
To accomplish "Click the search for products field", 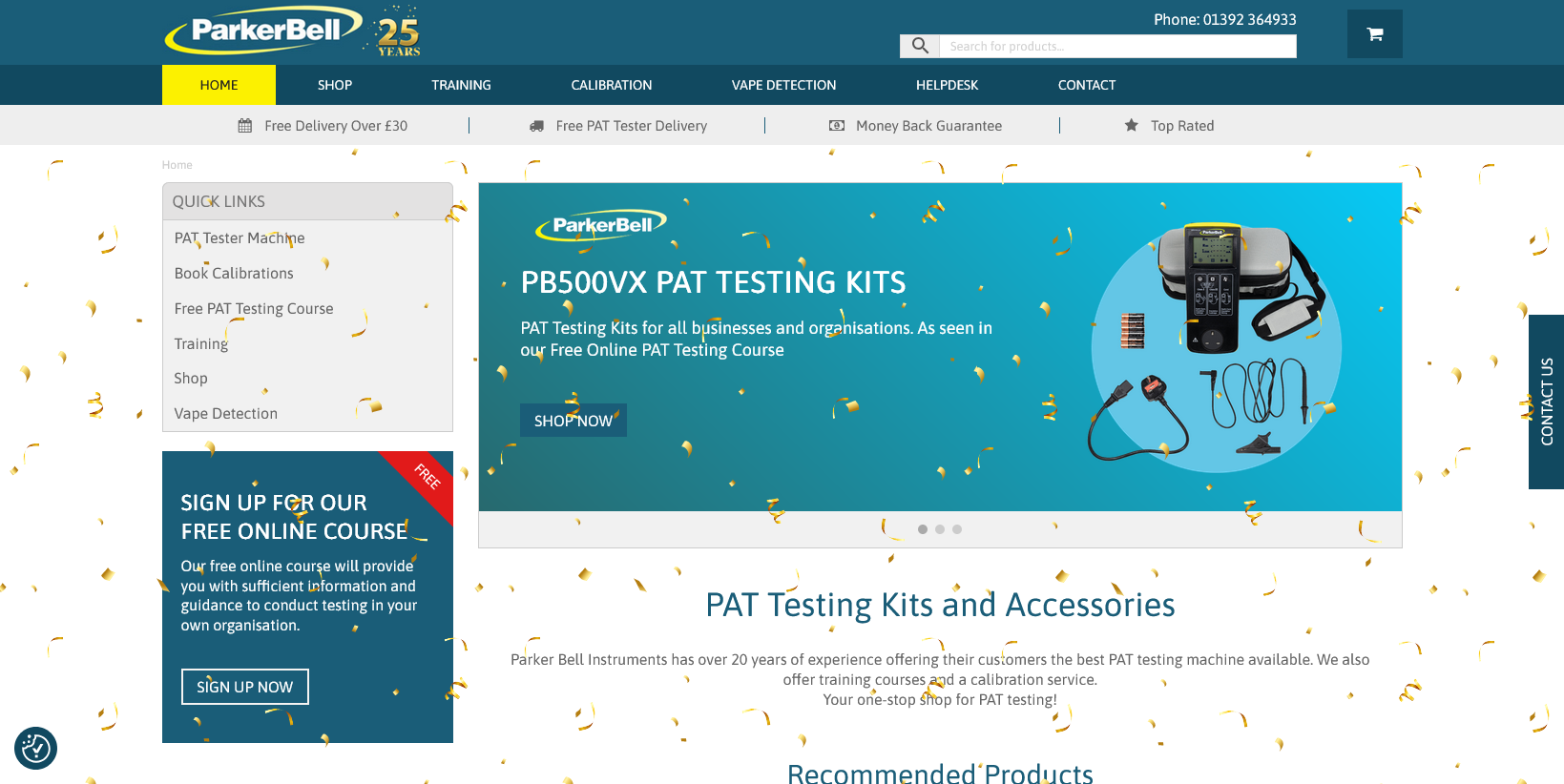I will pos(1118,46).
